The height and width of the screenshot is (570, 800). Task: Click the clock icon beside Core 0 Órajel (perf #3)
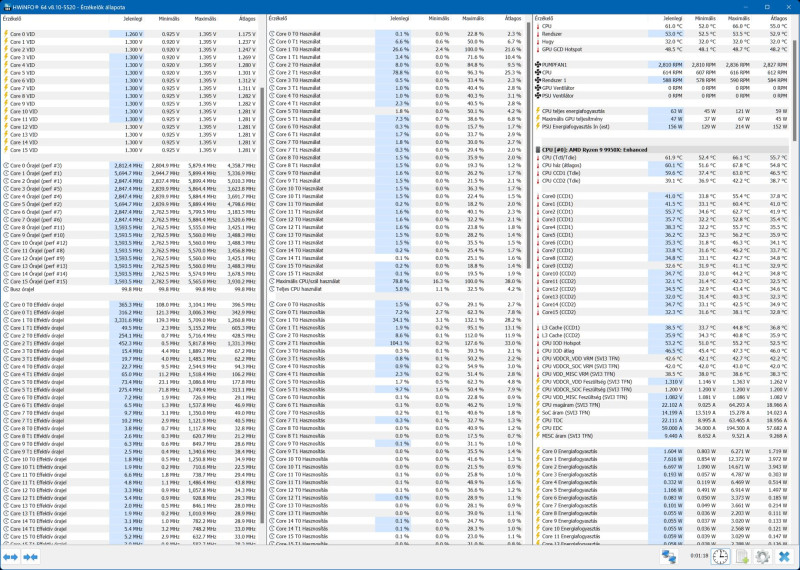point(6,165)
